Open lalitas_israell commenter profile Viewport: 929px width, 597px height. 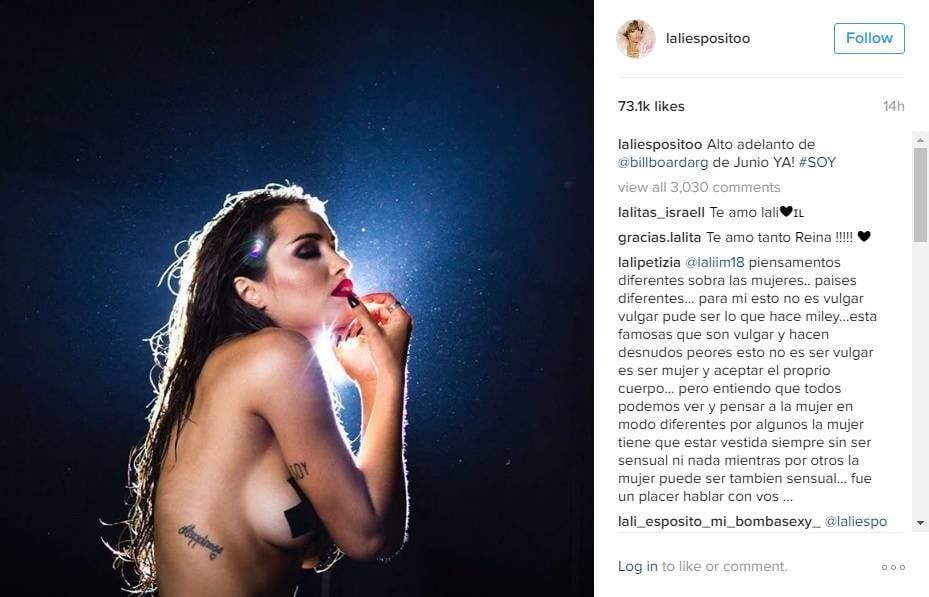tap(661, 212)
